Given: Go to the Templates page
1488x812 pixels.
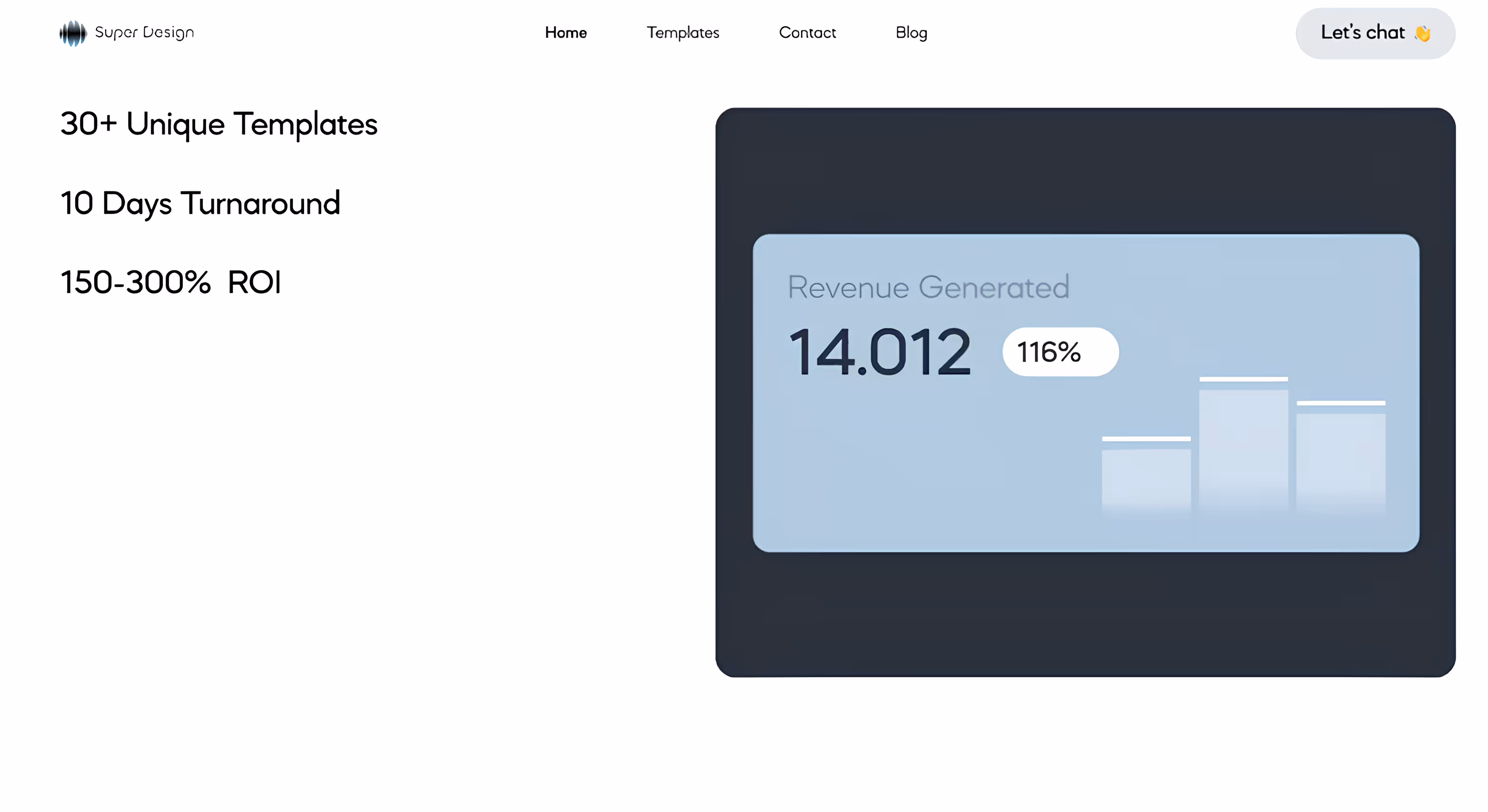Looking at the screenshot, I should pyautogui.click(x=682, y=33).
